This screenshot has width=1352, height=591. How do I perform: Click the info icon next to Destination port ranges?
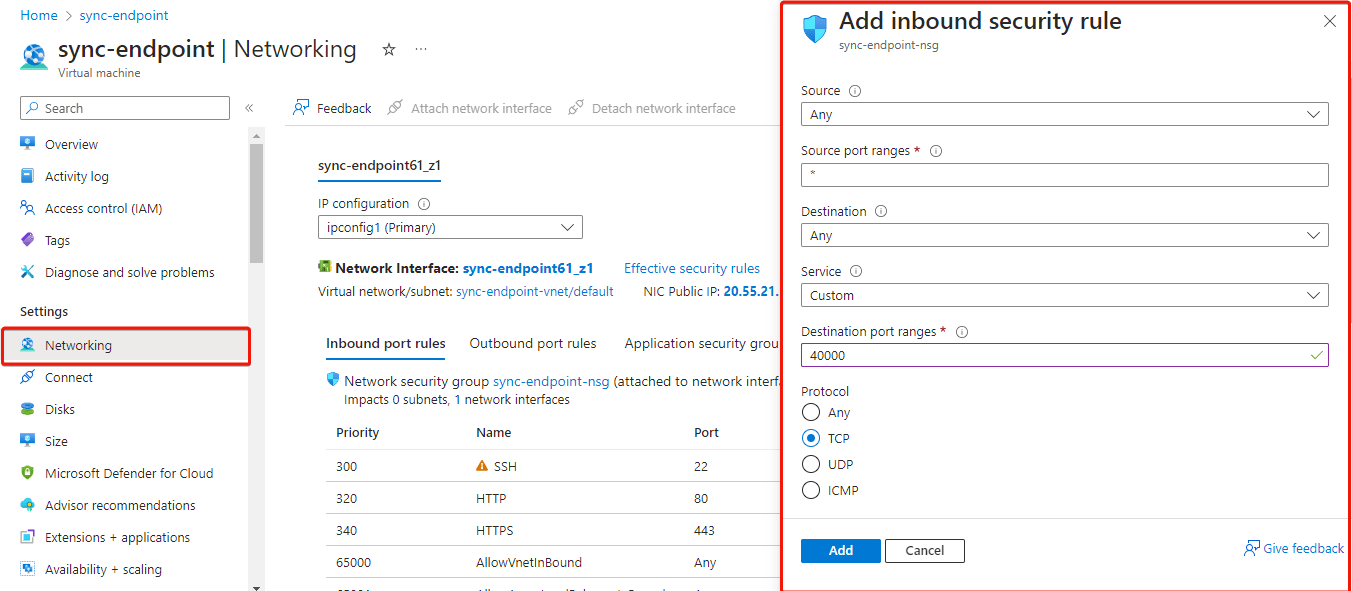click(962, 332)
